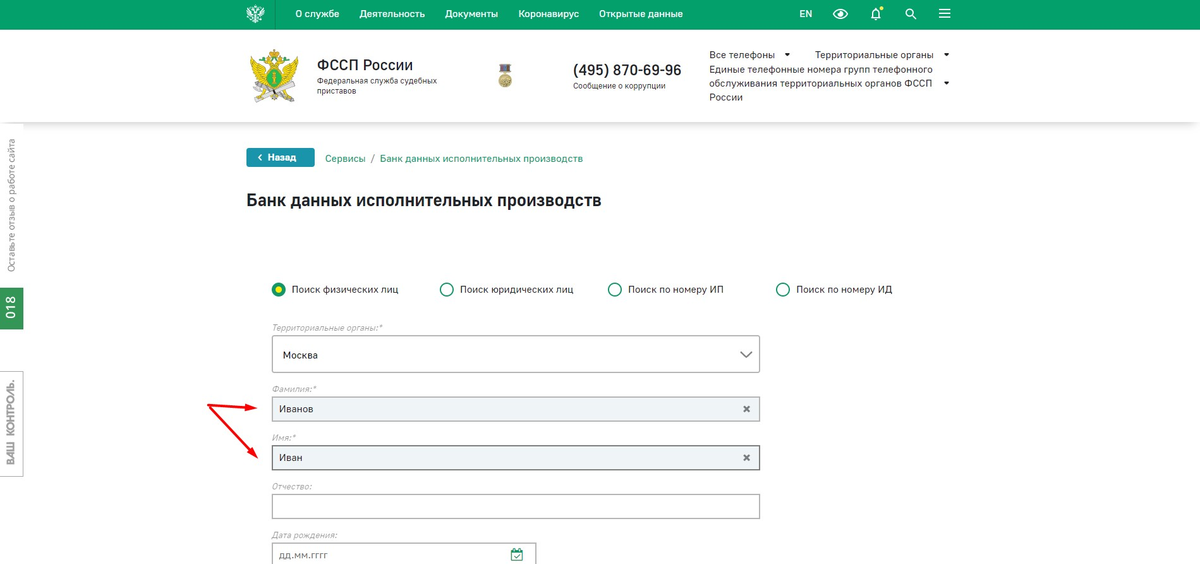Select Поиск юридических лиц radio button

[x=447, y=290]
